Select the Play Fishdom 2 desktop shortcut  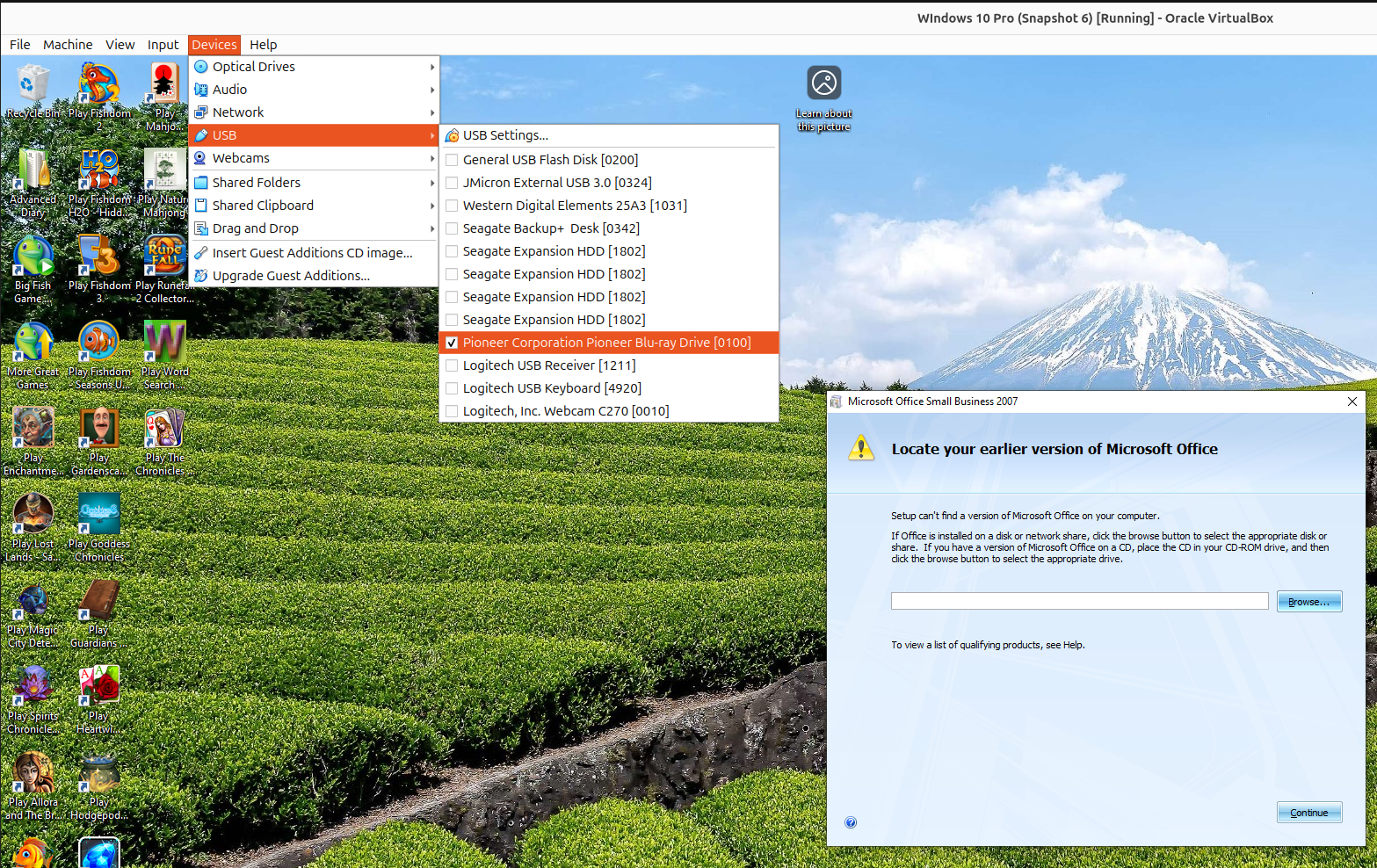pos(99,97)
